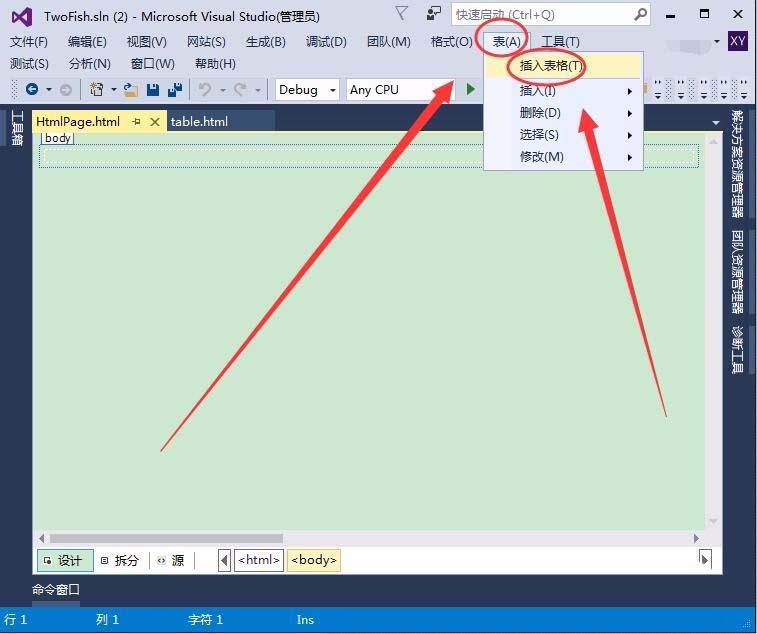Click the XY account avatar

point(737,41)
